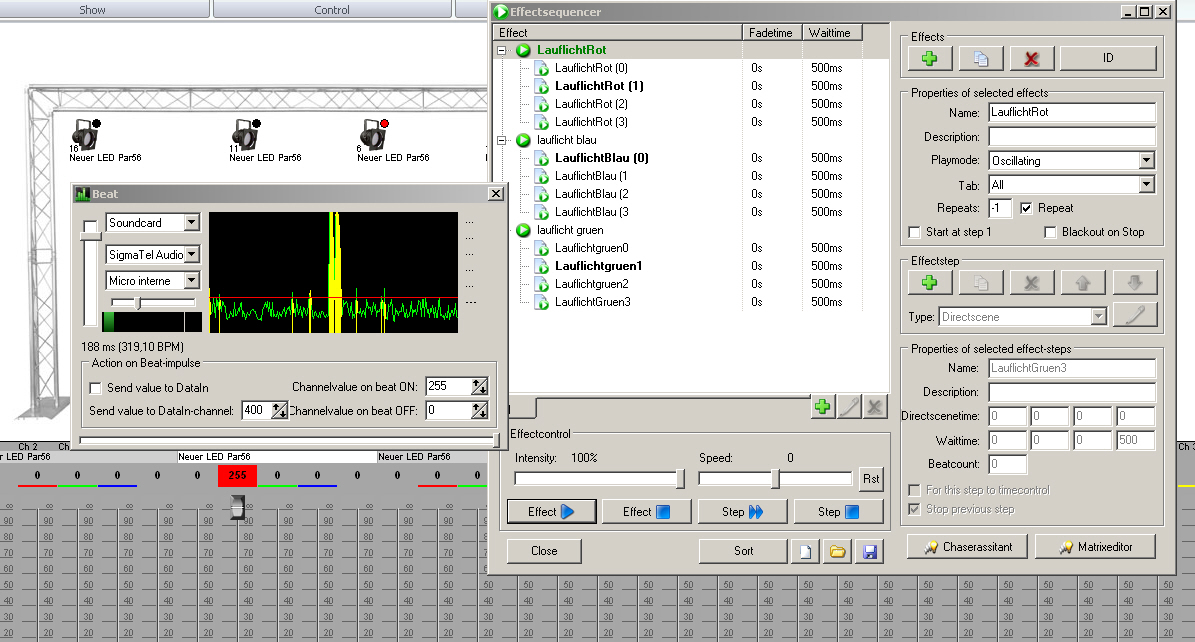Delete selected effect with red X
1195x642 pixels.
[x=1031, y=59]
